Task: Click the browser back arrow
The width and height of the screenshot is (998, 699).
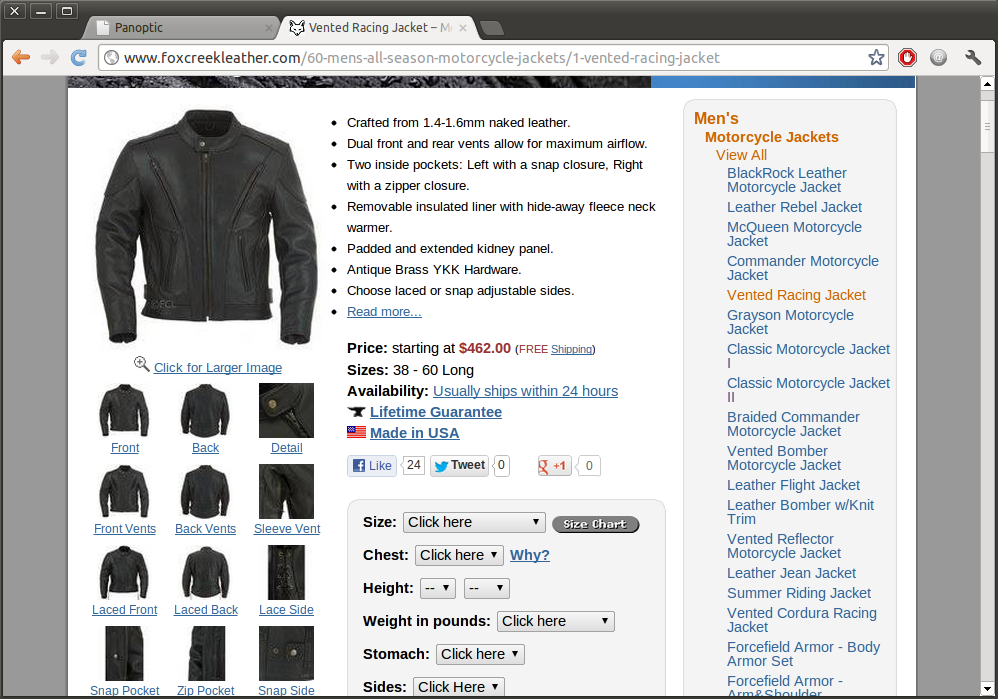Action: [x=21, y=57]
